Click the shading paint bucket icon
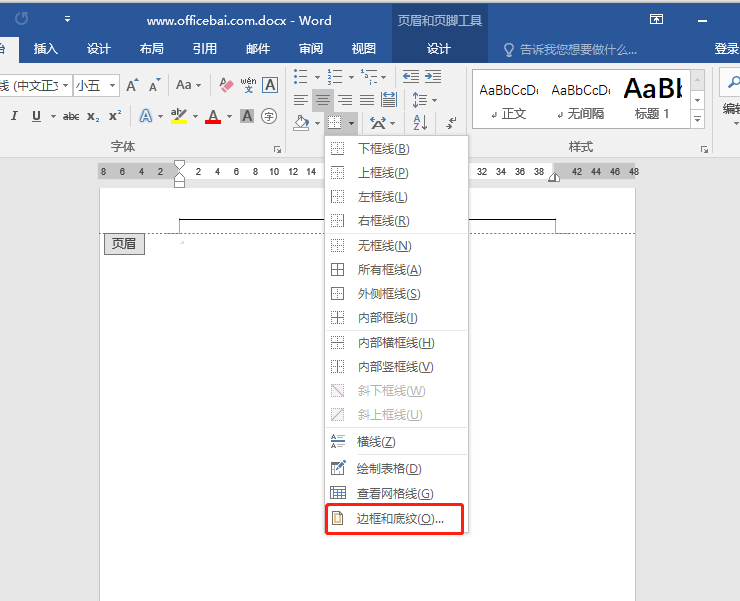The image size is (740, 601). [x=301, y=123]
